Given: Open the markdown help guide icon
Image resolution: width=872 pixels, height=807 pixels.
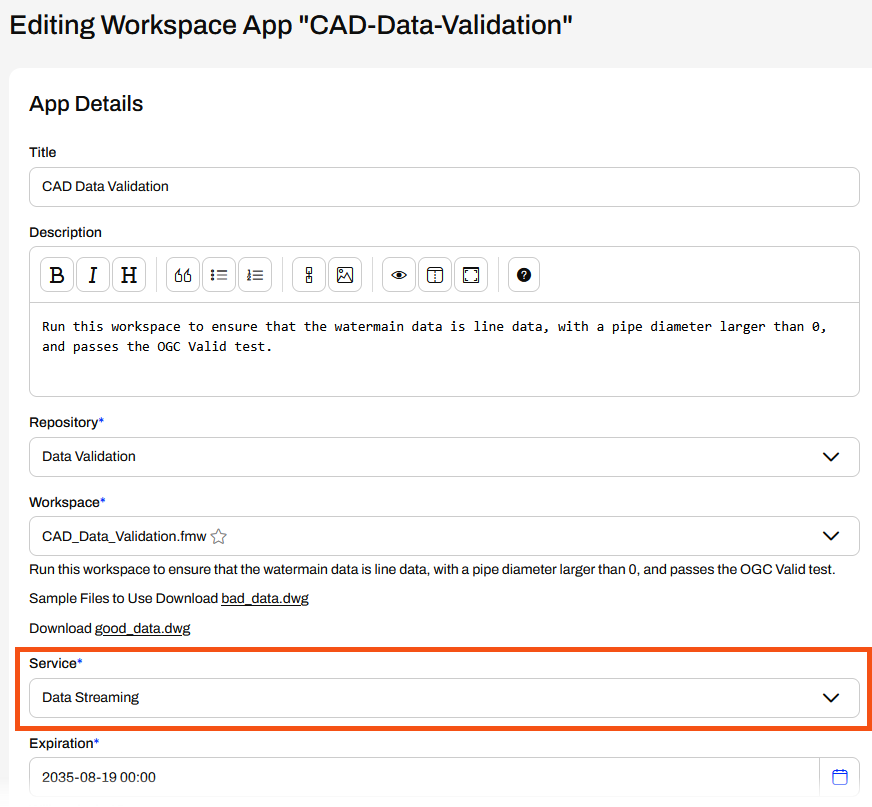Looking at the screenshot, I should click(x=524, y=275).
